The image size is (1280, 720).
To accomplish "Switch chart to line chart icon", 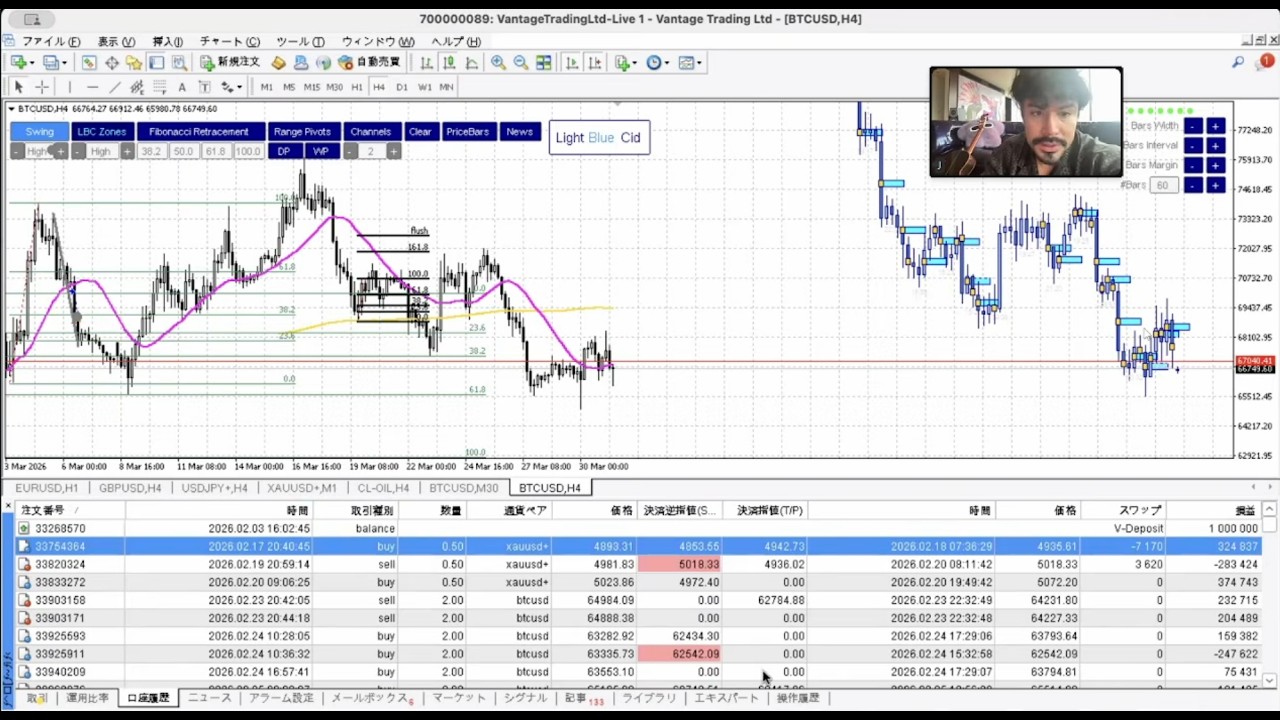I will pyautogui.click(x=472, y=62).
